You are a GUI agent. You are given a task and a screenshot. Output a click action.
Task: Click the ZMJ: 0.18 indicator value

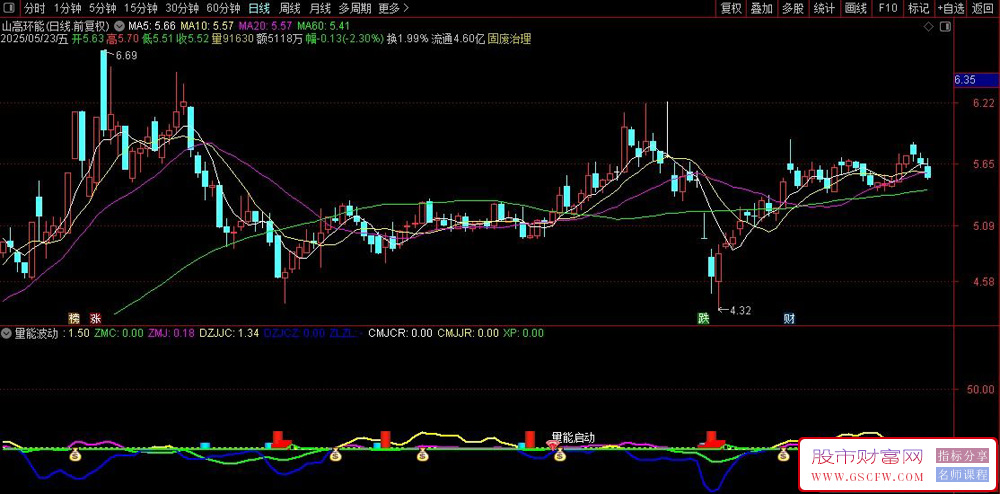[x=172, y=333]
